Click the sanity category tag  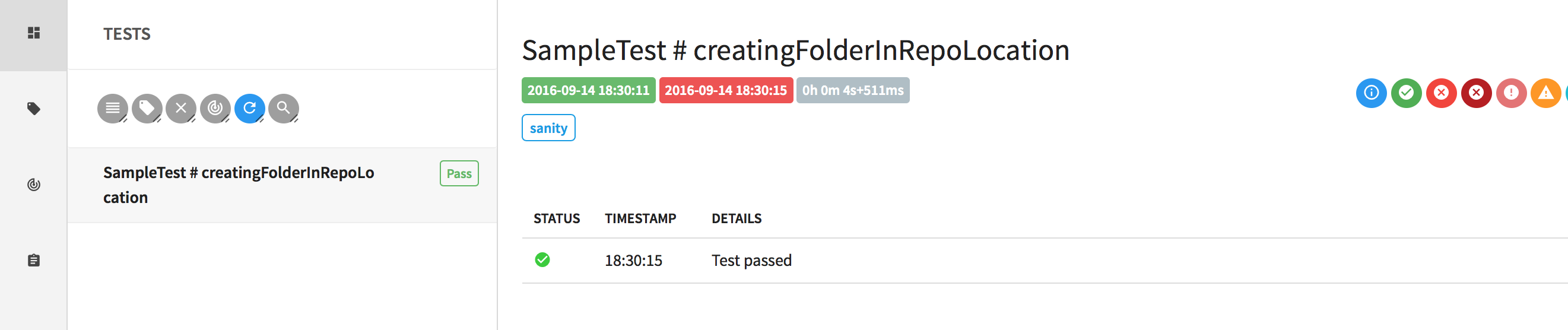548,128
